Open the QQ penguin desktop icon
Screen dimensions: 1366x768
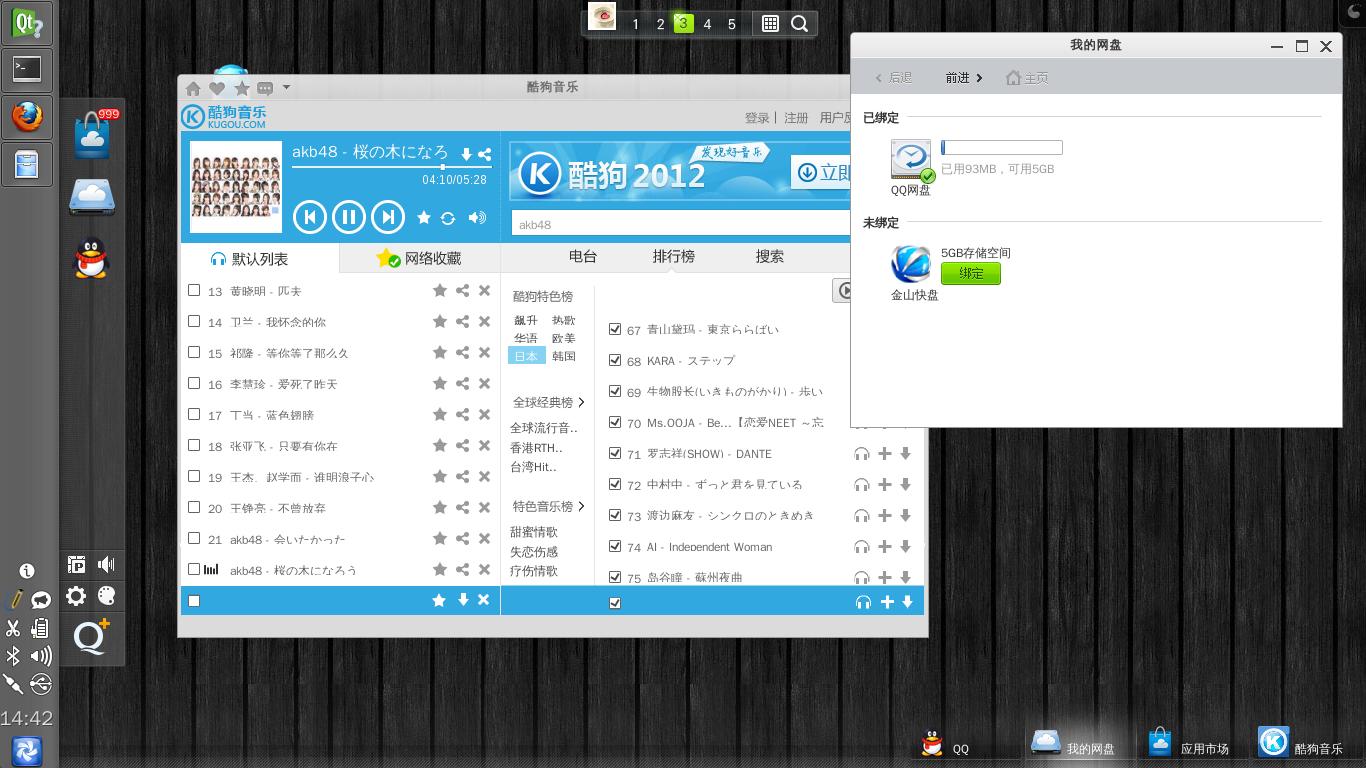coord(92,258)
